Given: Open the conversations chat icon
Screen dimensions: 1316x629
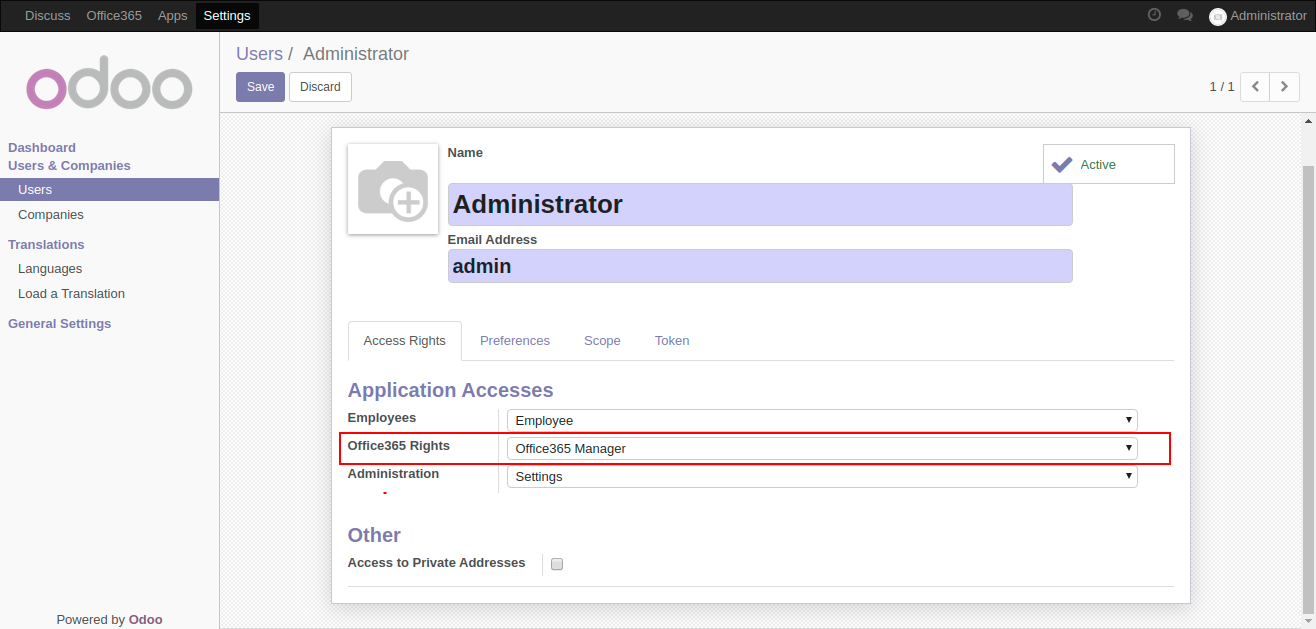Looking at the screenshot, I should pyautogui.click(x=1185, y=15).
